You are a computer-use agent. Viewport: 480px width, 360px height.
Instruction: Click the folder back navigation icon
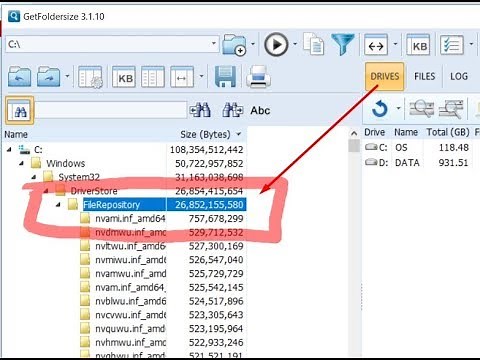[20, 76]
